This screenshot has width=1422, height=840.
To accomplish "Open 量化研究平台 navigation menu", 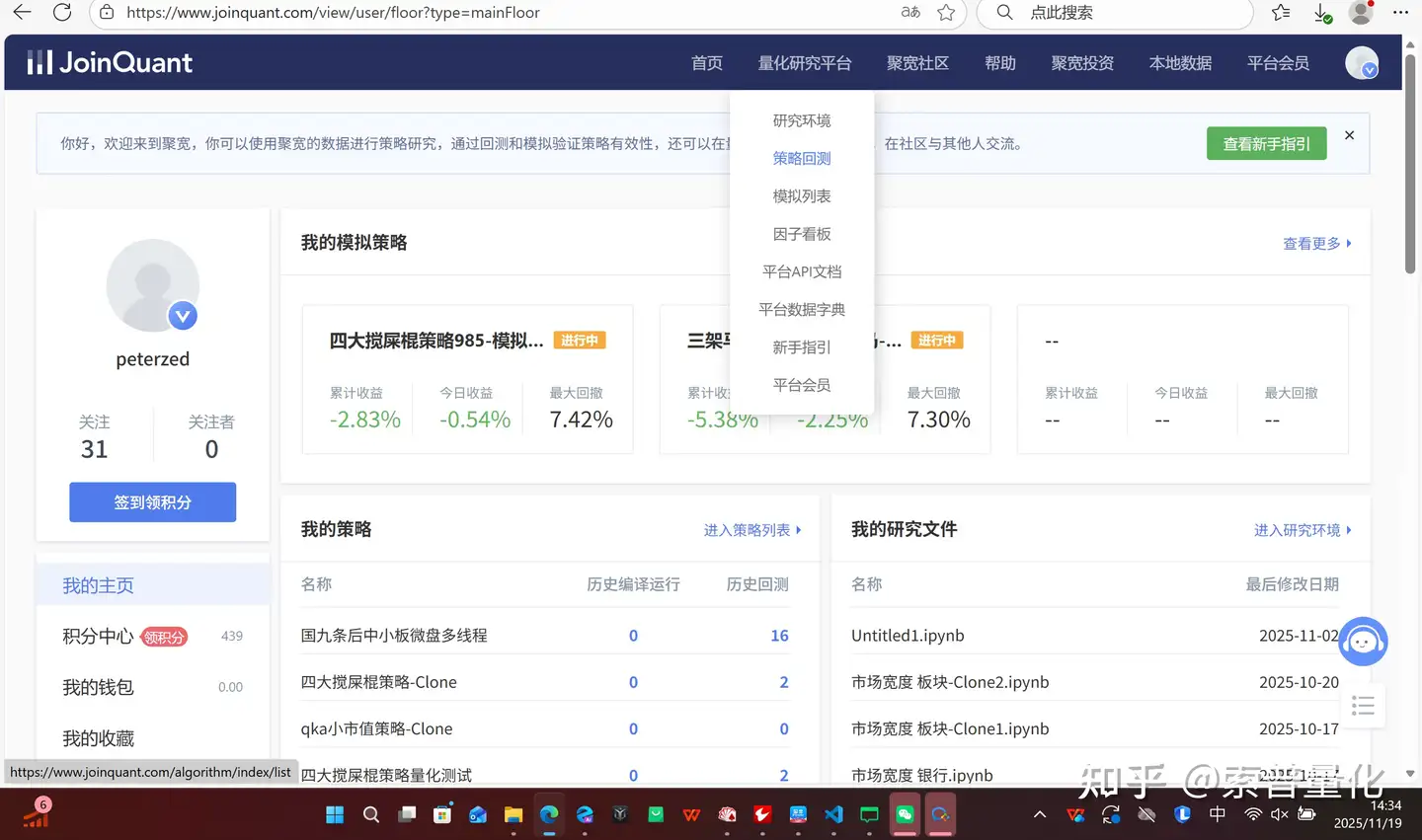I will pos(805,63).
